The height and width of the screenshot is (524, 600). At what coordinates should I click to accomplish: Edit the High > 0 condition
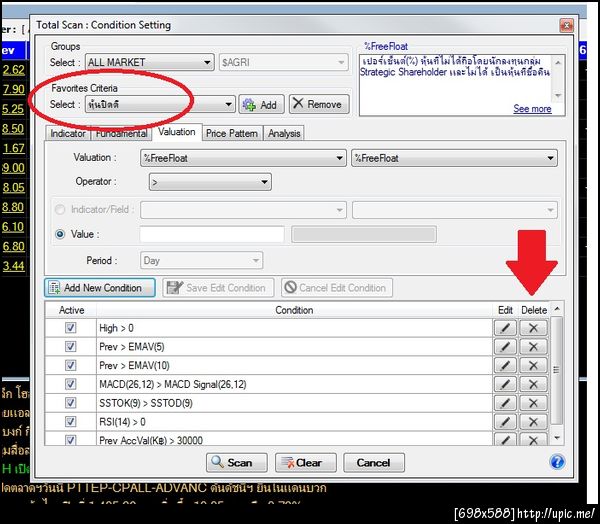[505, 328]
